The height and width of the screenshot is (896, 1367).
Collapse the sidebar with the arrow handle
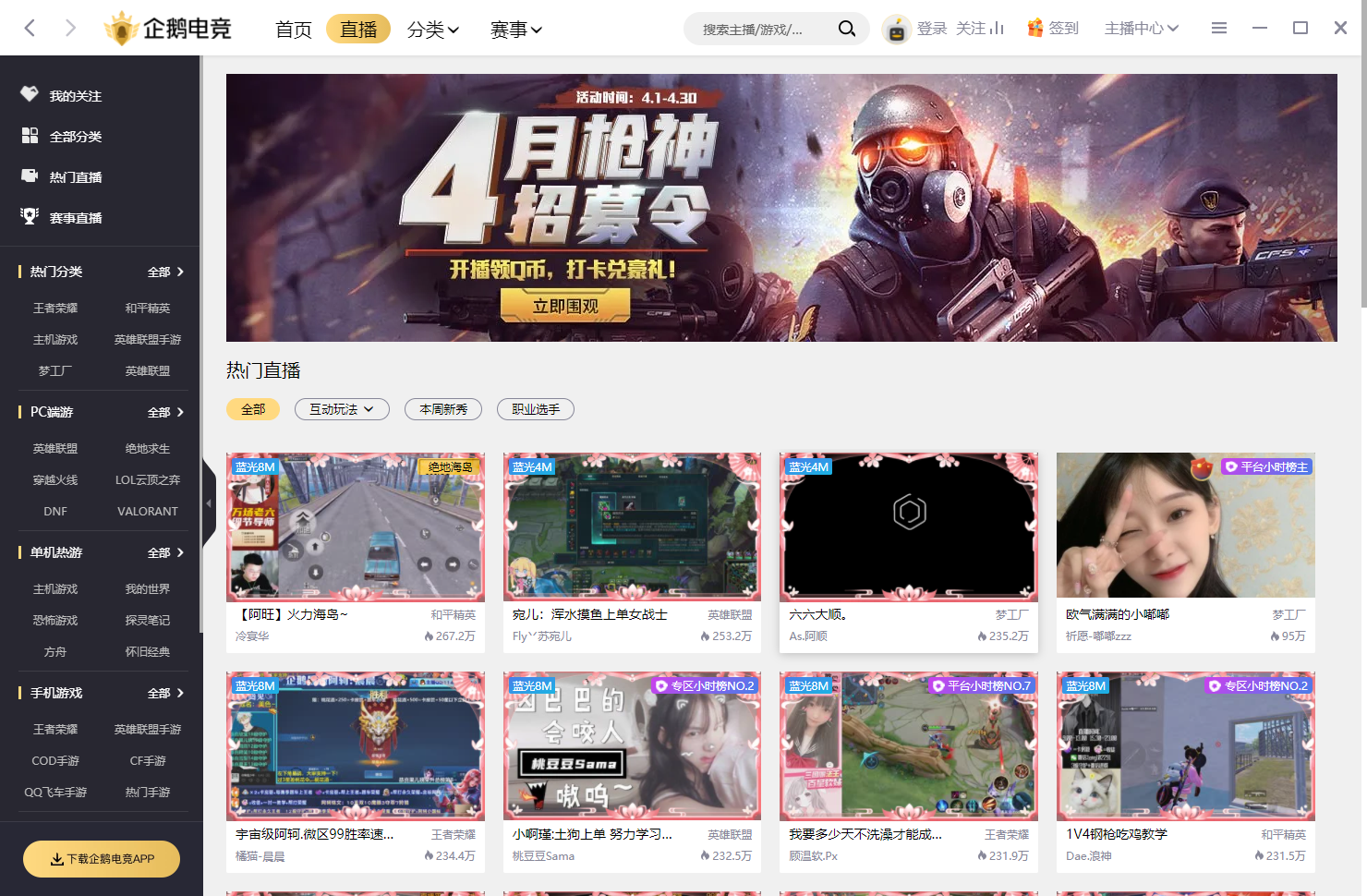pos(209,503)
